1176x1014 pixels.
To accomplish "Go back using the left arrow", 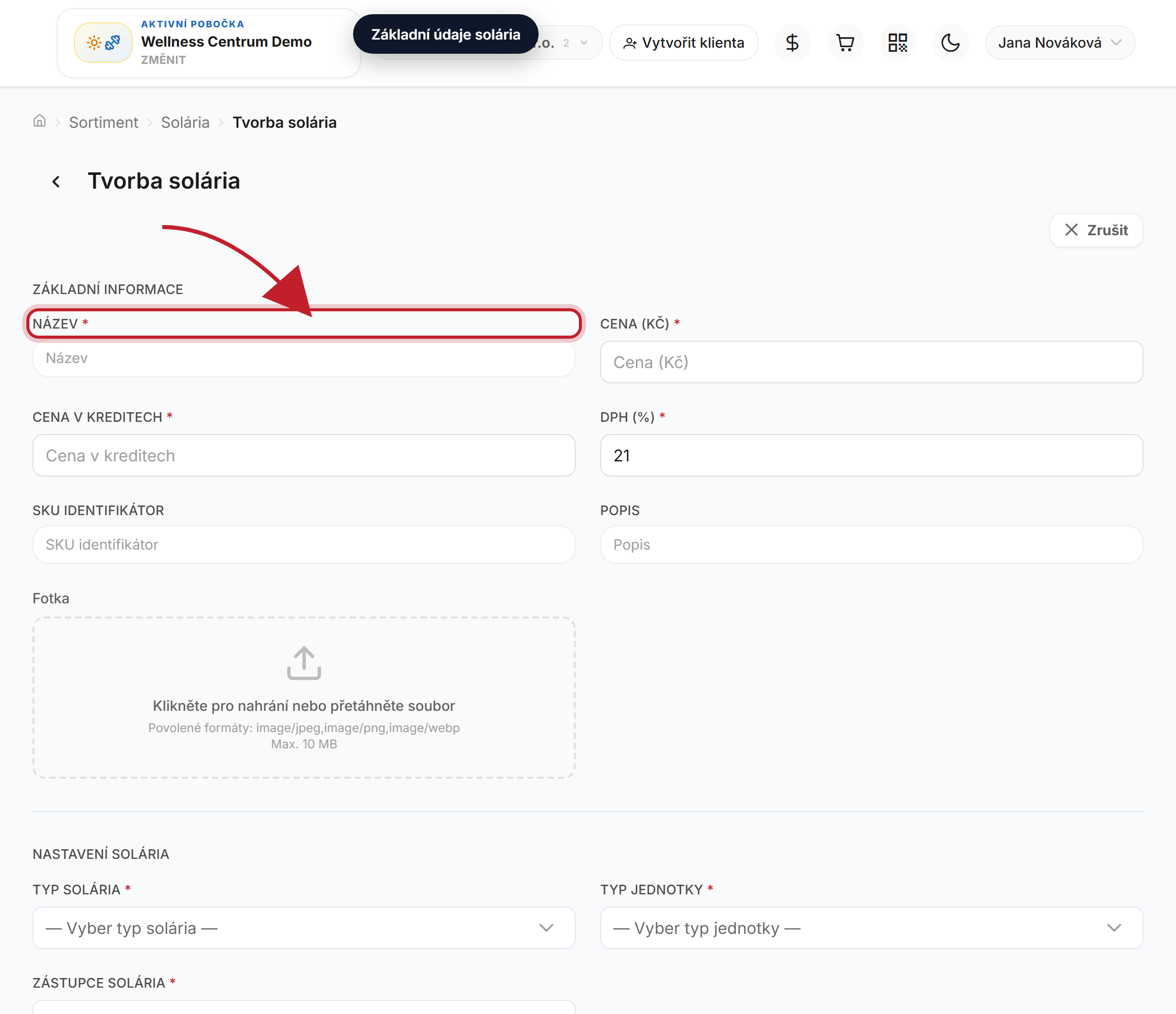I will (56, 182).
